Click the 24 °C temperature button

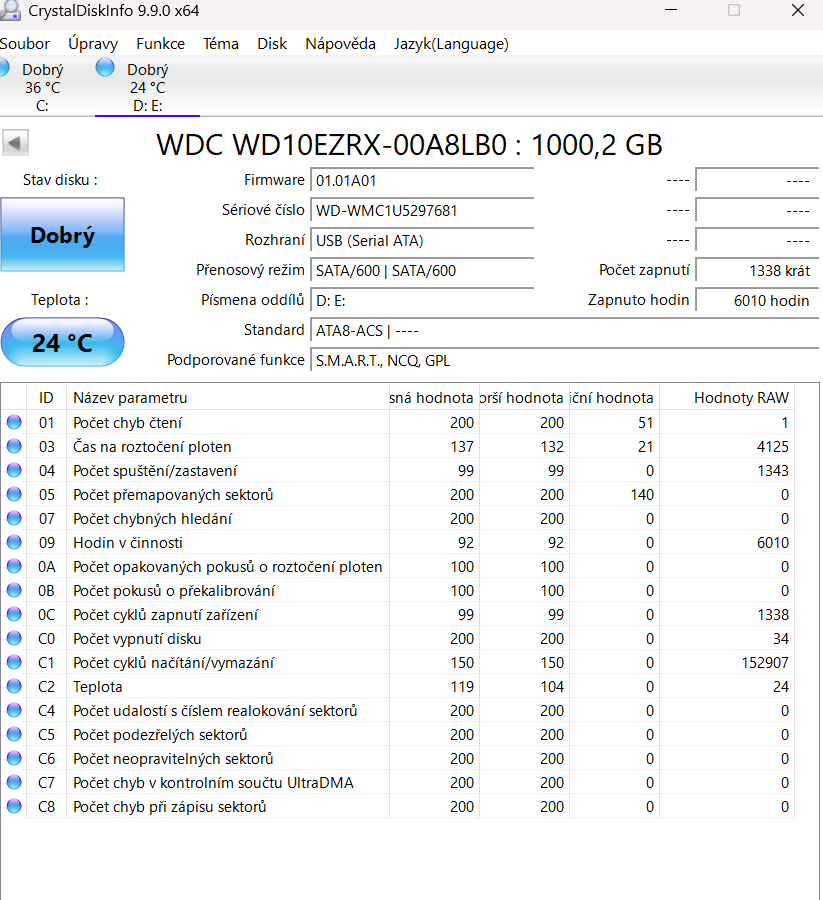[63, 342]
